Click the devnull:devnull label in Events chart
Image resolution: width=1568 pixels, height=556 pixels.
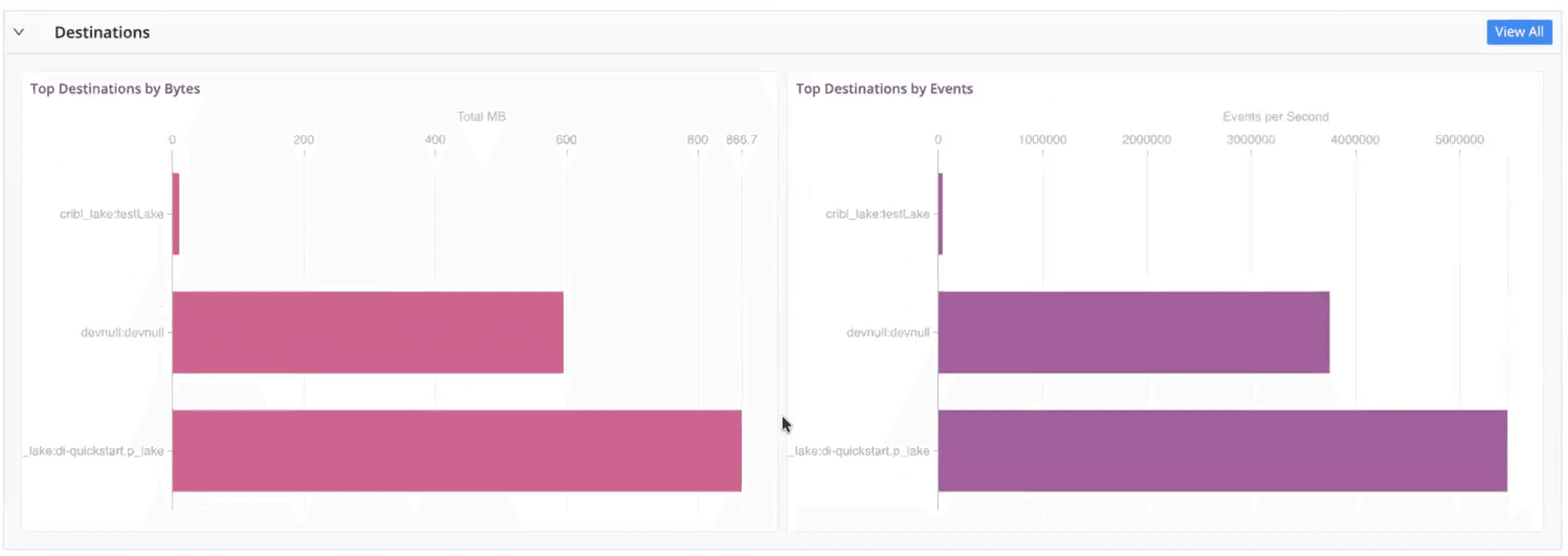point(888,332)
